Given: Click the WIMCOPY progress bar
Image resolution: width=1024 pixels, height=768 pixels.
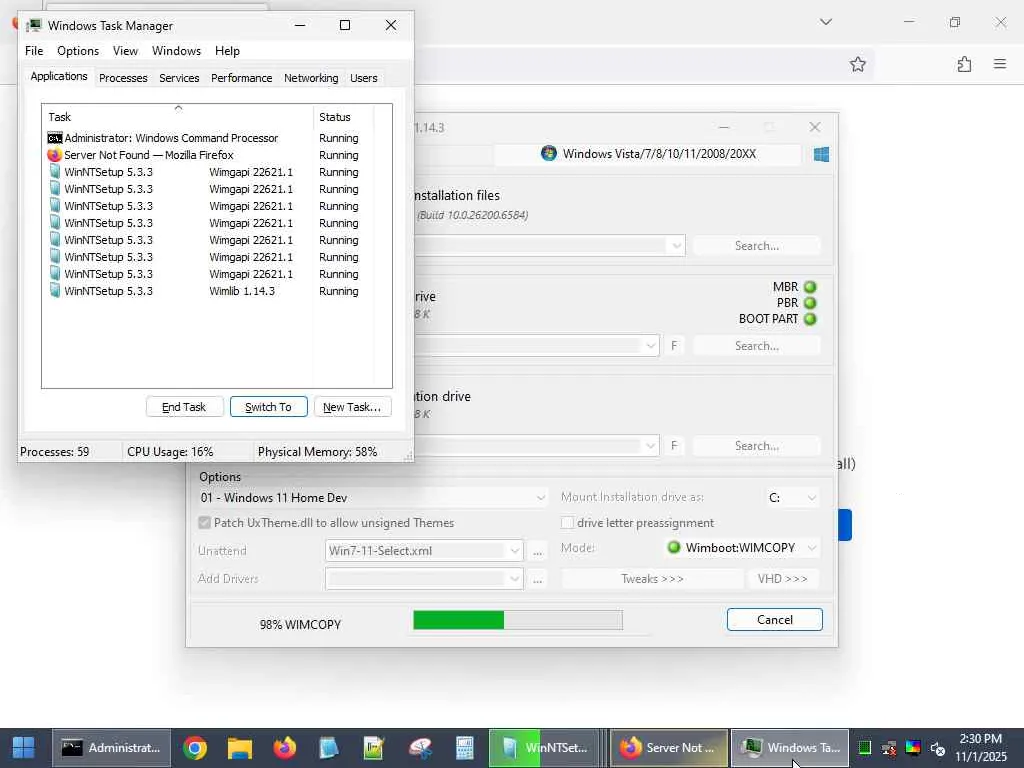Looking at the screenshot, I should pyautogui.click(x=518, y=620).
